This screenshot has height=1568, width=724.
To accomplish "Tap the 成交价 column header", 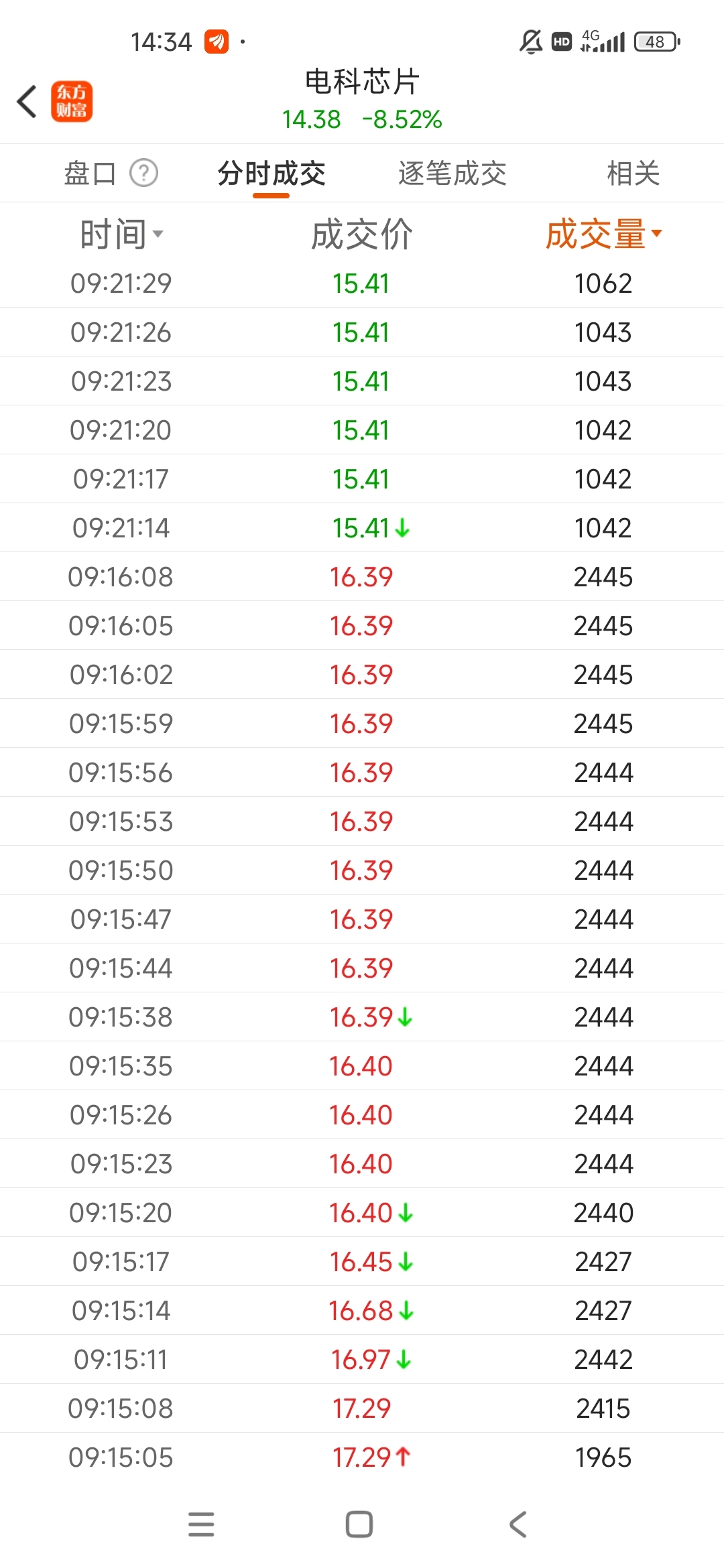I will (x=362, y=234).
